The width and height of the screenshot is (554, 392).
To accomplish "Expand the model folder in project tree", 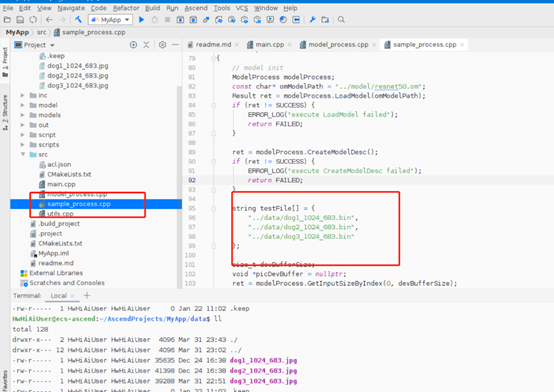I will click(23, 105).
